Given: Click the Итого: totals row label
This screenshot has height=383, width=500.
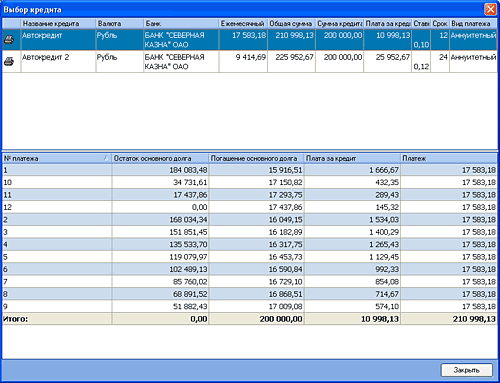Looking at the screenshot, I should coord(16,319).
